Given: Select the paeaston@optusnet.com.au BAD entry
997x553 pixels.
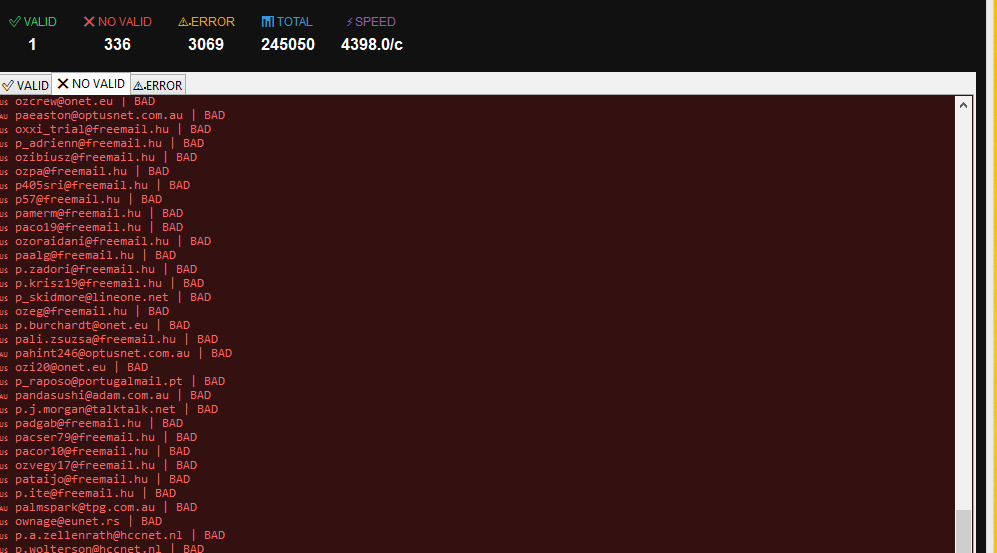Looking at the screenshot, I should click(120, 115).
